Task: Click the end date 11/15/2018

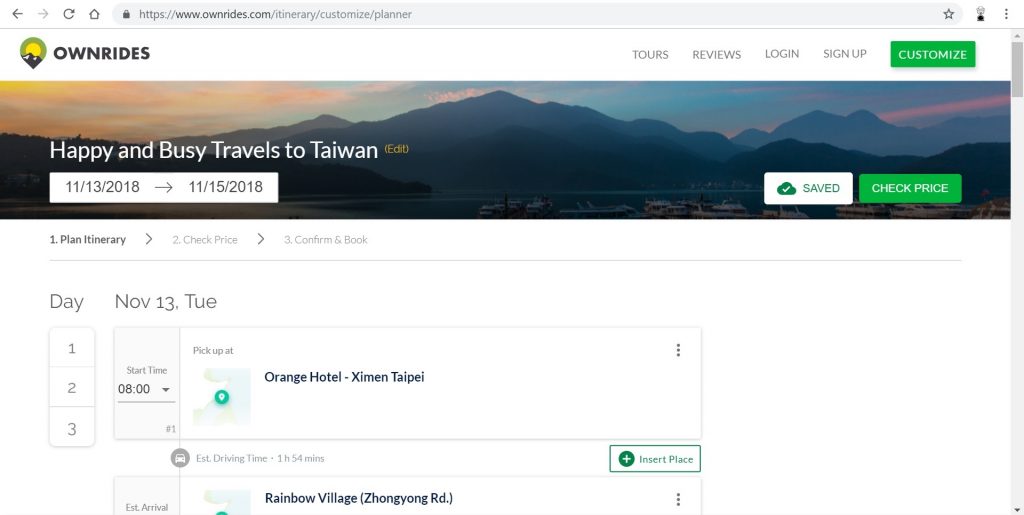Action: pos(225,187)
